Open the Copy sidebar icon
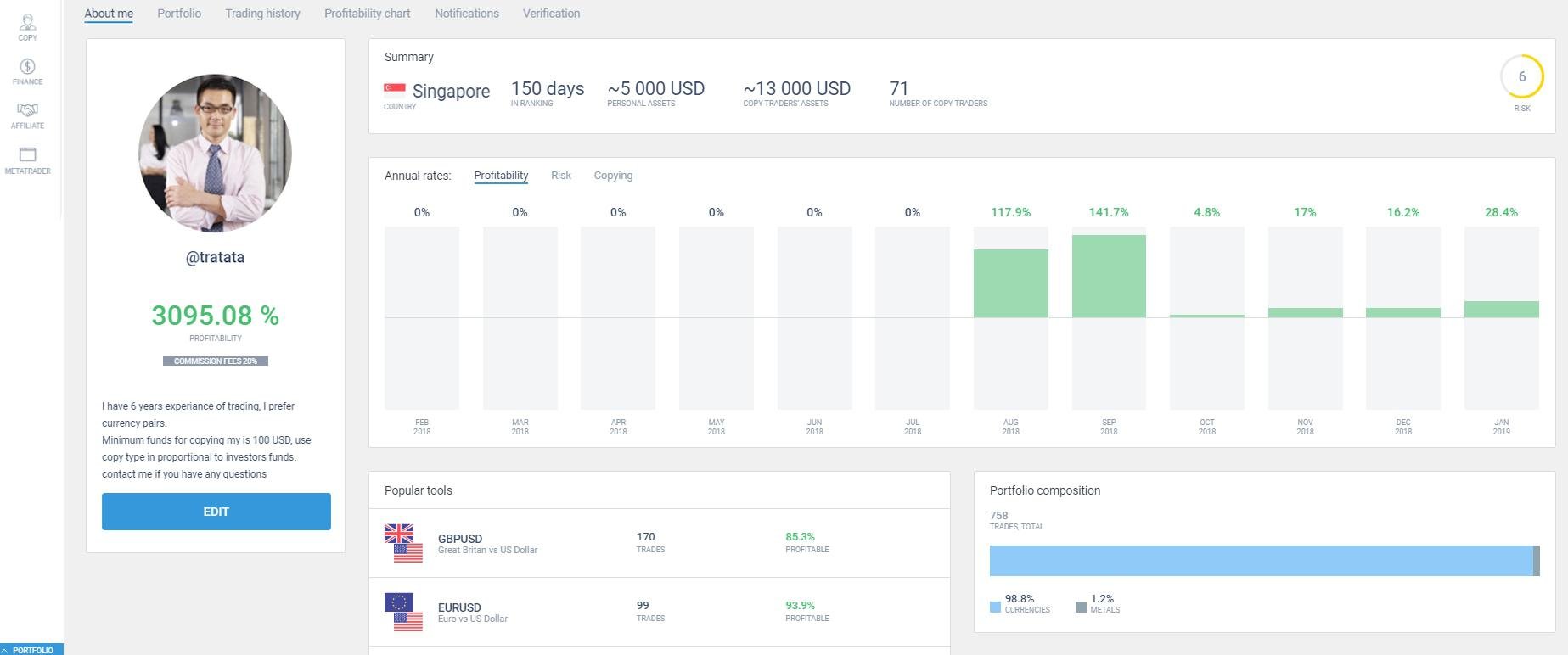Viewport: 1568px width, 655px height. point(27,23)
